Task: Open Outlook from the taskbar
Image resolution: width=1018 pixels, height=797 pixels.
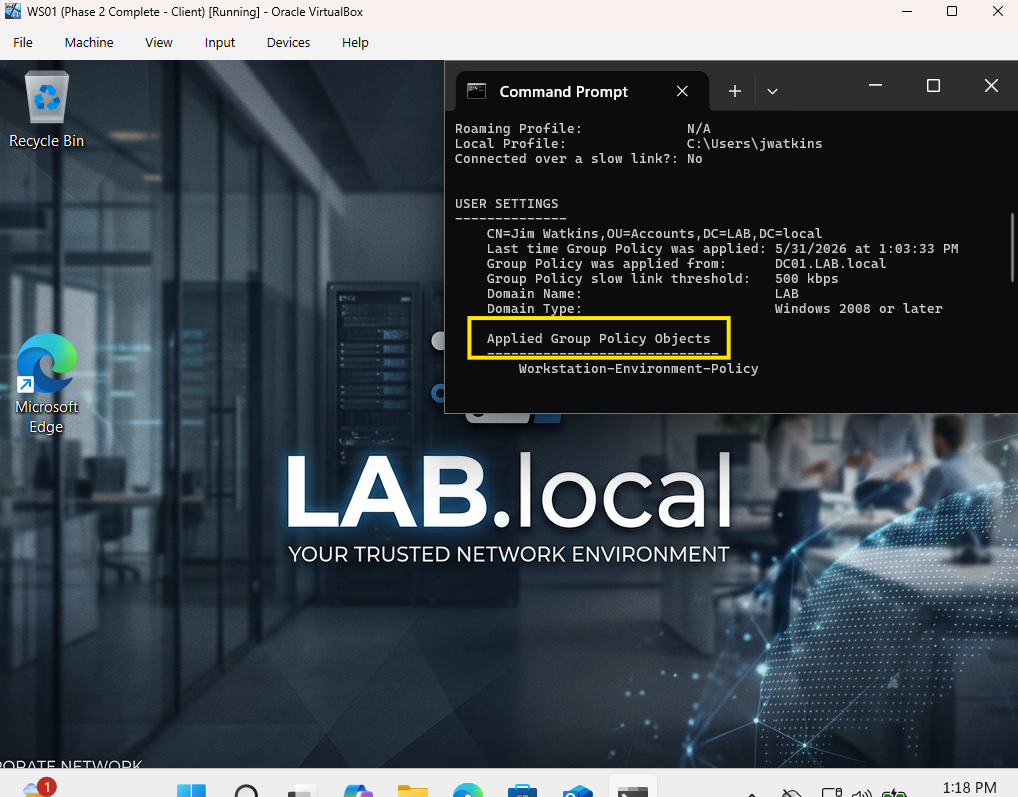Action: point(578,790)
